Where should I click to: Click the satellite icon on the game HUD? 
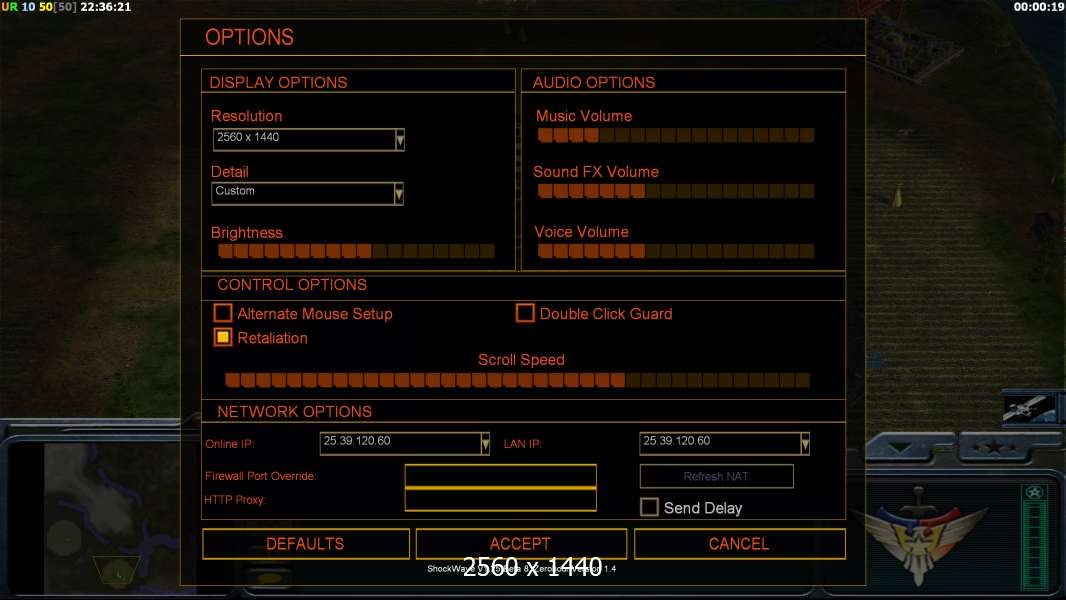tap(1027, 408)
